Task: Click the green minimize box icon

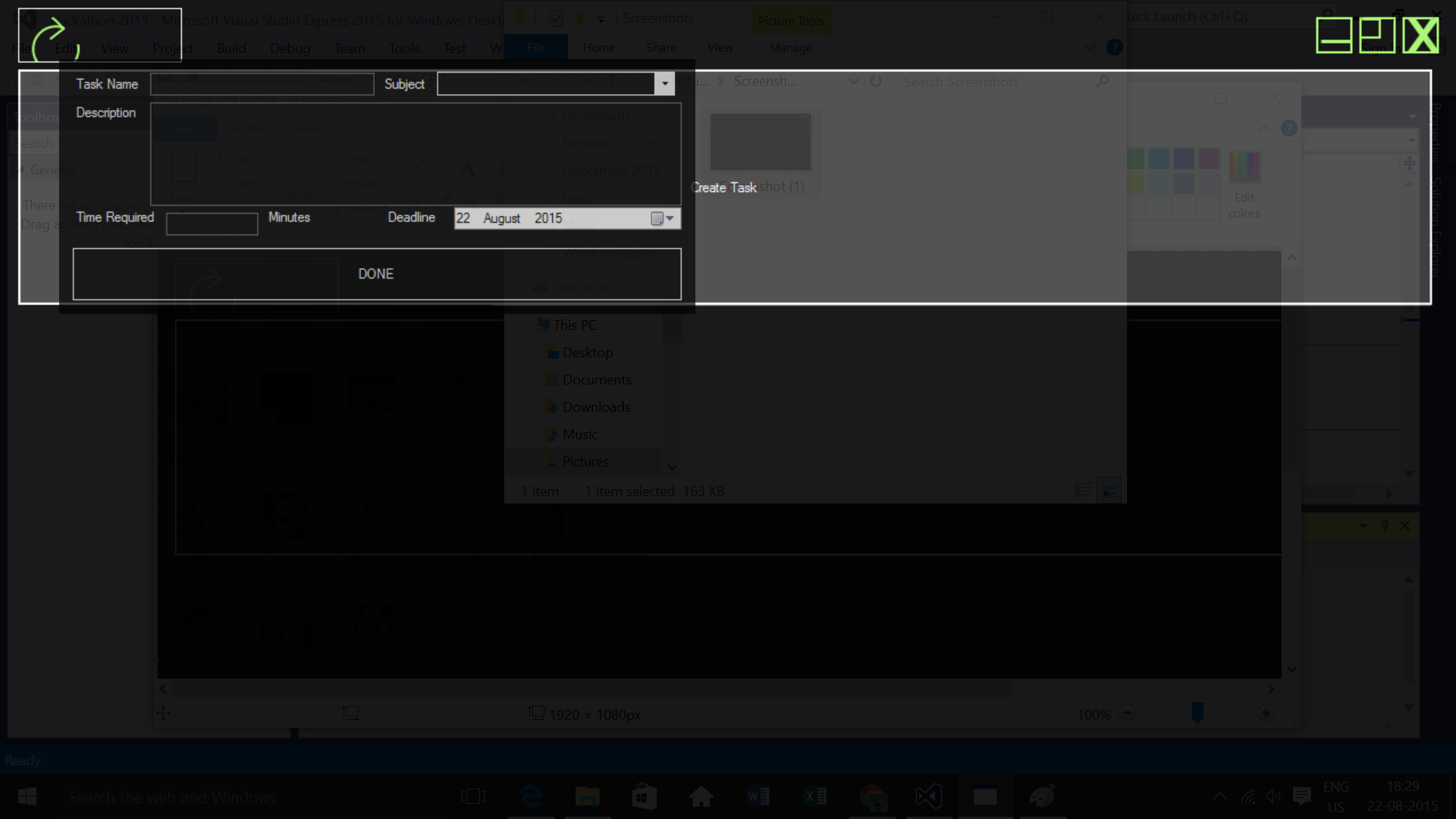Action: (x=1333, y=36)
